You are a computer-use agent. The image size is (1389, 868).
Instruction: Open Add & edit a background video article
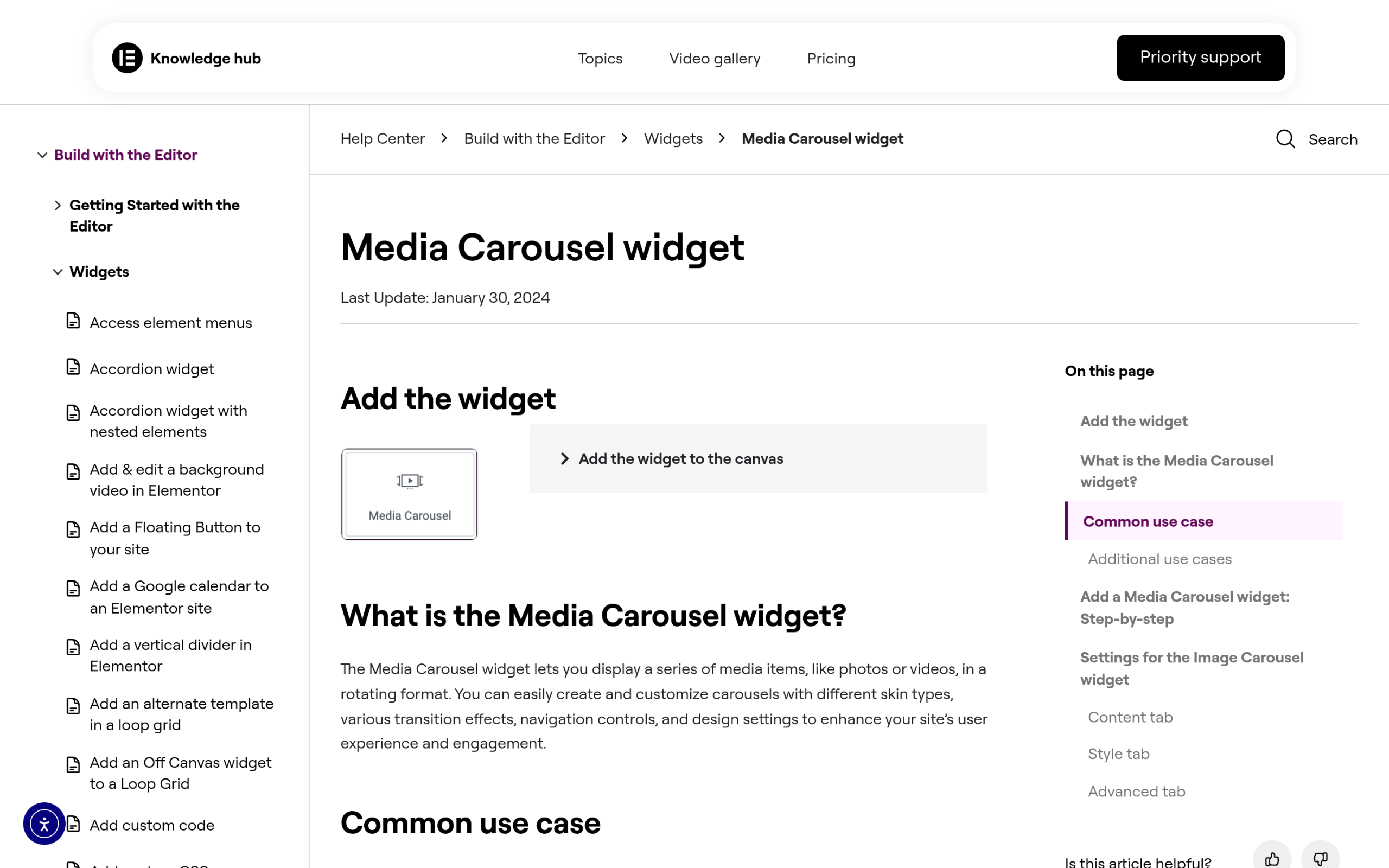pyautogui.click(x=177, y=480)
